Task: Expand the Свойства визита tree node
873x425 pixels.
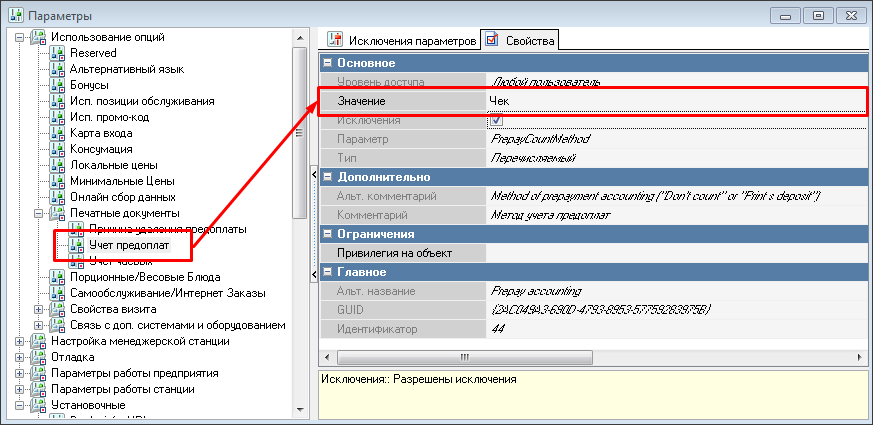Action: coord(39,309)
